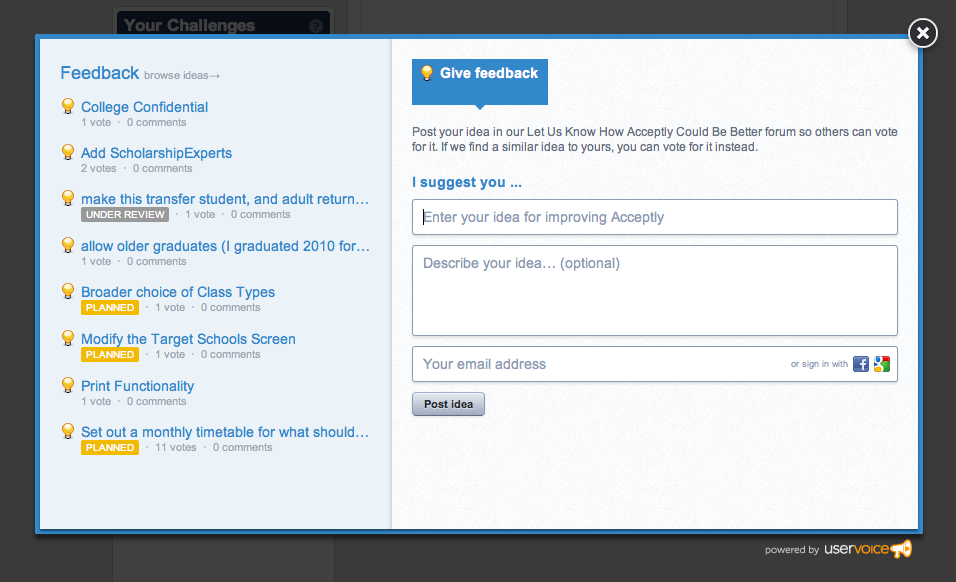Open Broader choice of Class Types idea

point(178,293)
